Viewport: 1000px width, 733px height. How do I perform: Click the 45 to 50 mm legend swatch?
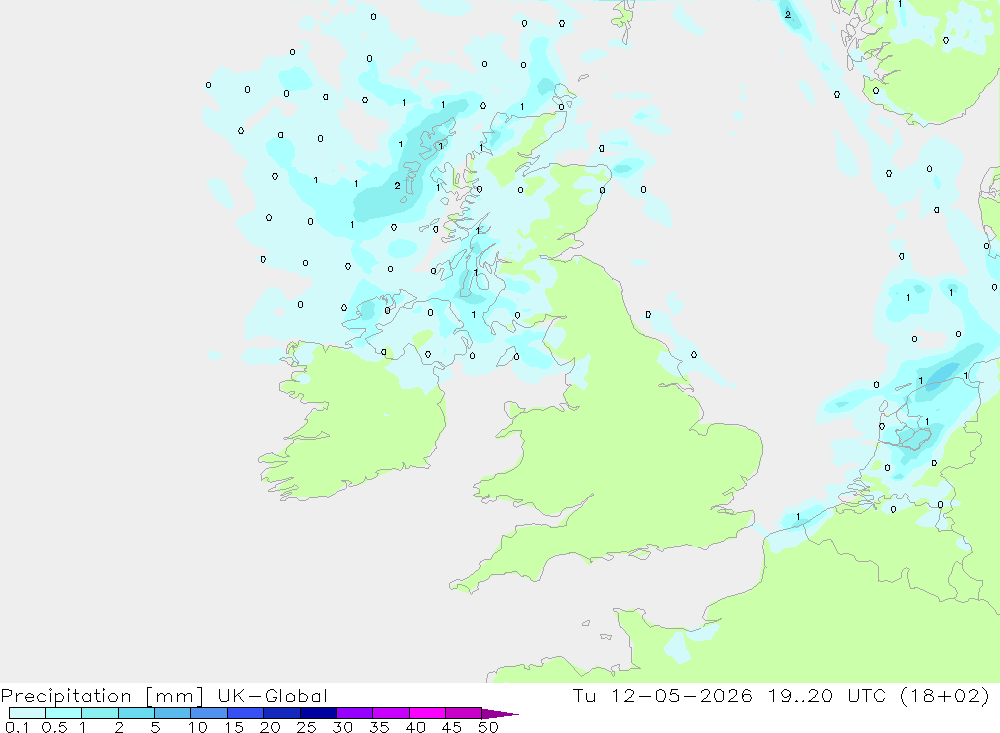point(463,713)
